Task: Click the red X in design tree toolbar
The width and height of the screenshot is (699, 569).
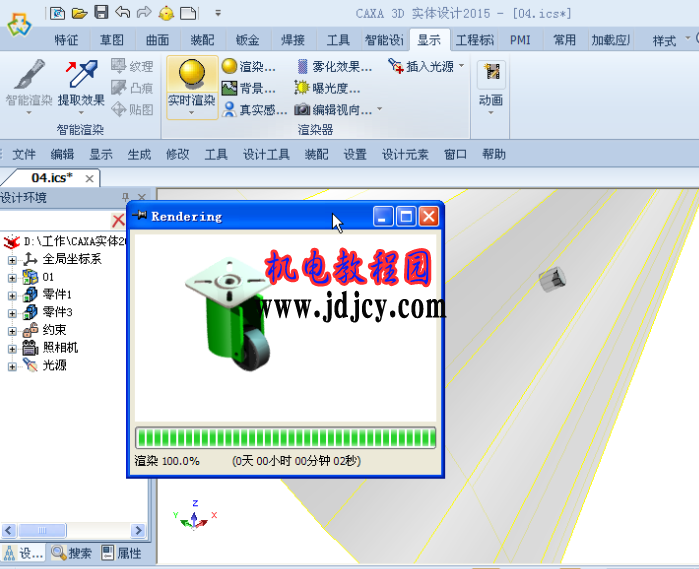Action: (x=118, y=220)
